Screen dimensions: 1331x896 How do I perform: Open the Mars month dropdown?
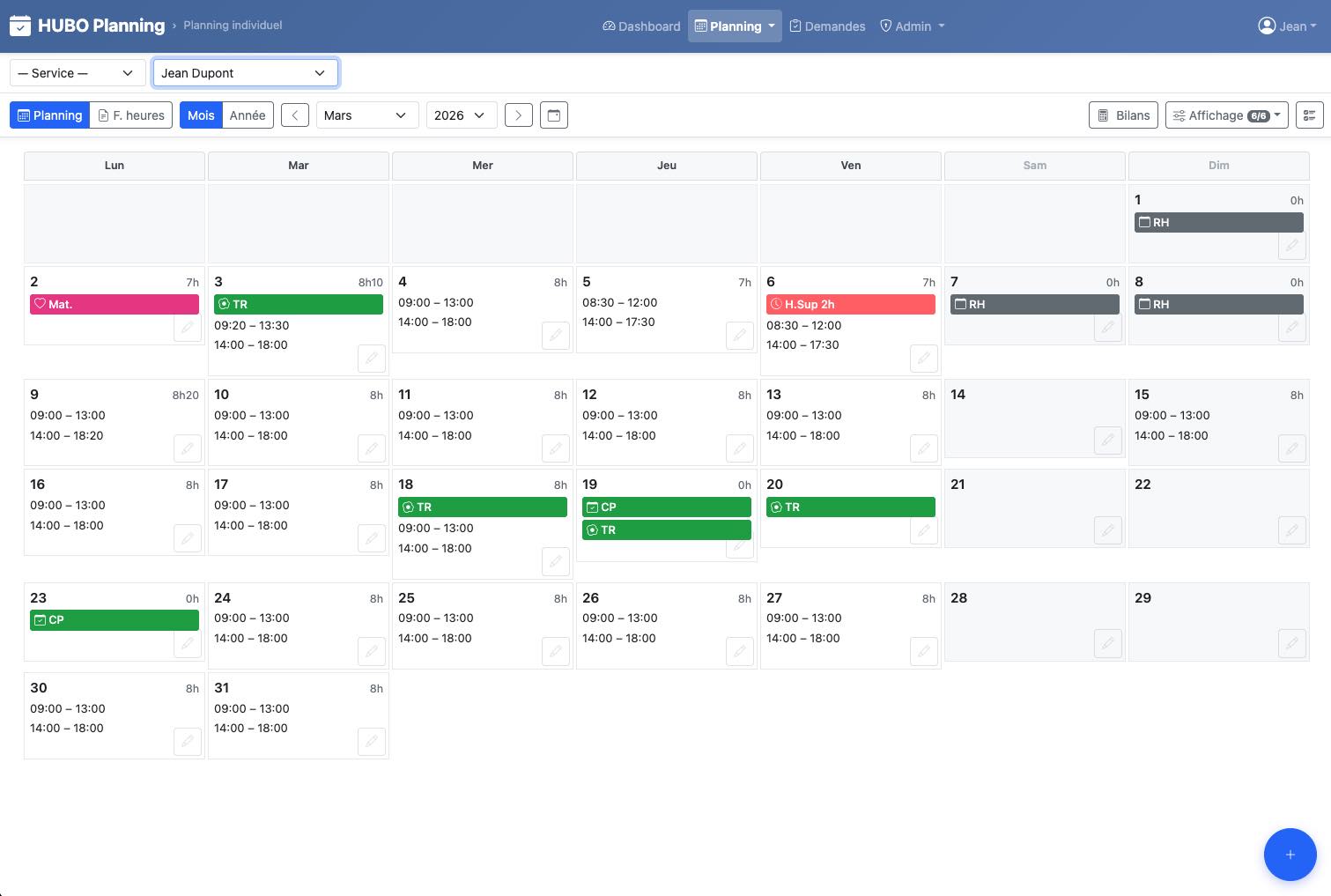pos(366,115)
